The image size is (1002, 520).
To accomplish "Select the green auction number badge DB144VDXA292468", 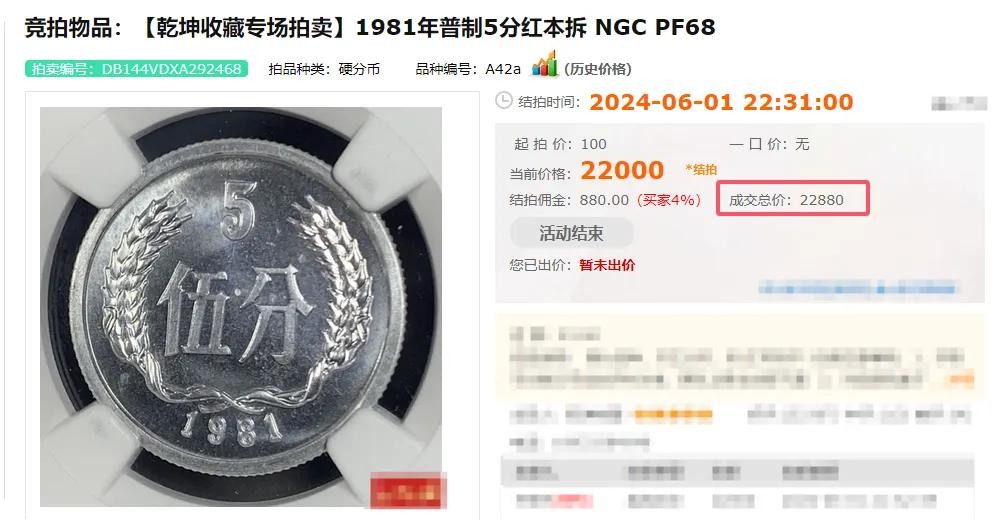I will (136, 69).
